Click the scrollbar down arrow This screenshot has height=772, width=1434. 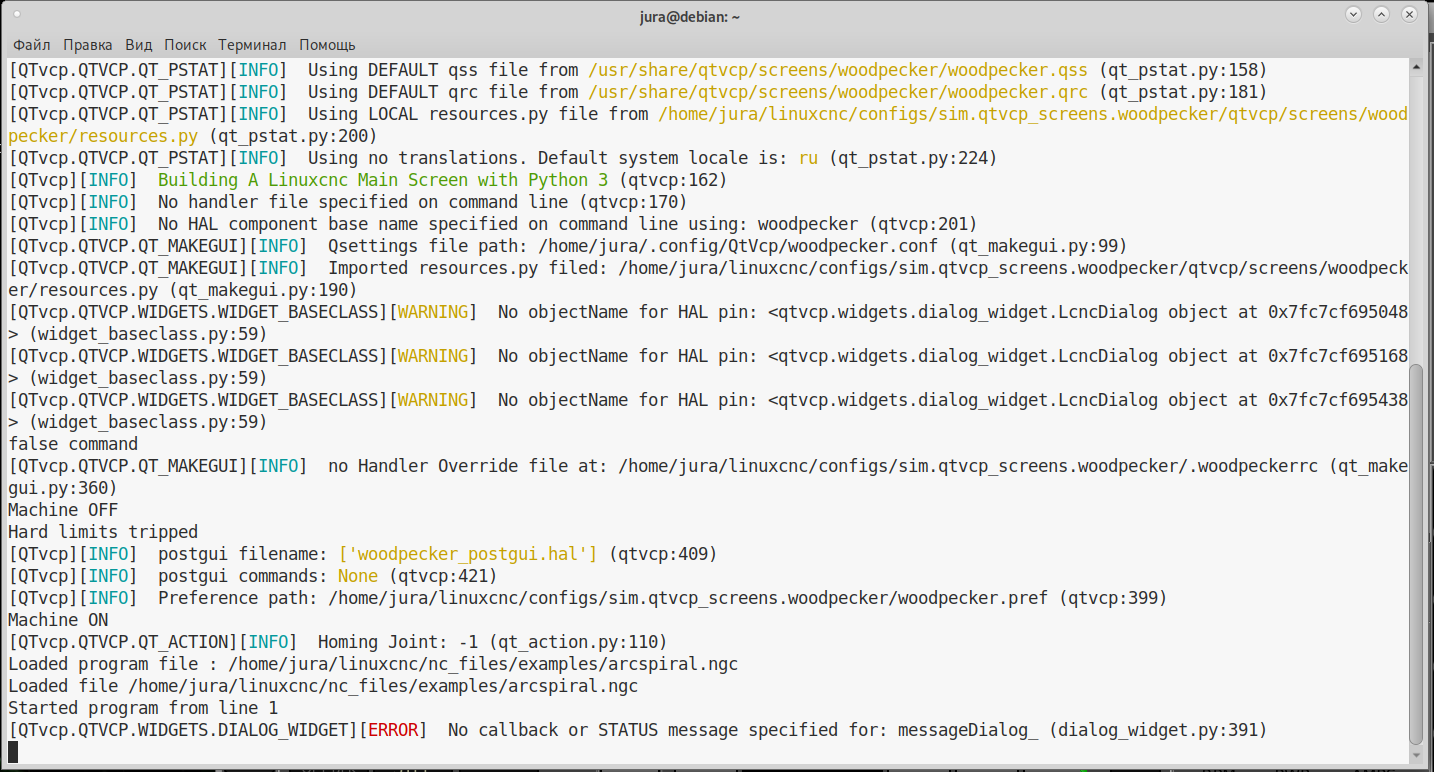pyautogui.click(x=1415, y=755)
